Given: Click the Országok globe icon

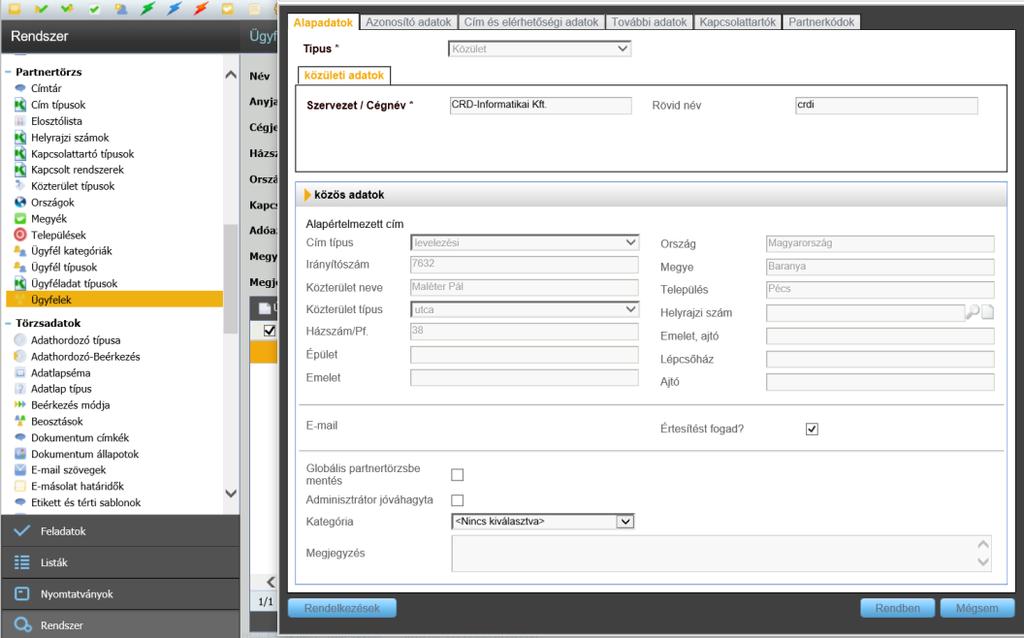Looking at the screenshot, I should [20, 202].
